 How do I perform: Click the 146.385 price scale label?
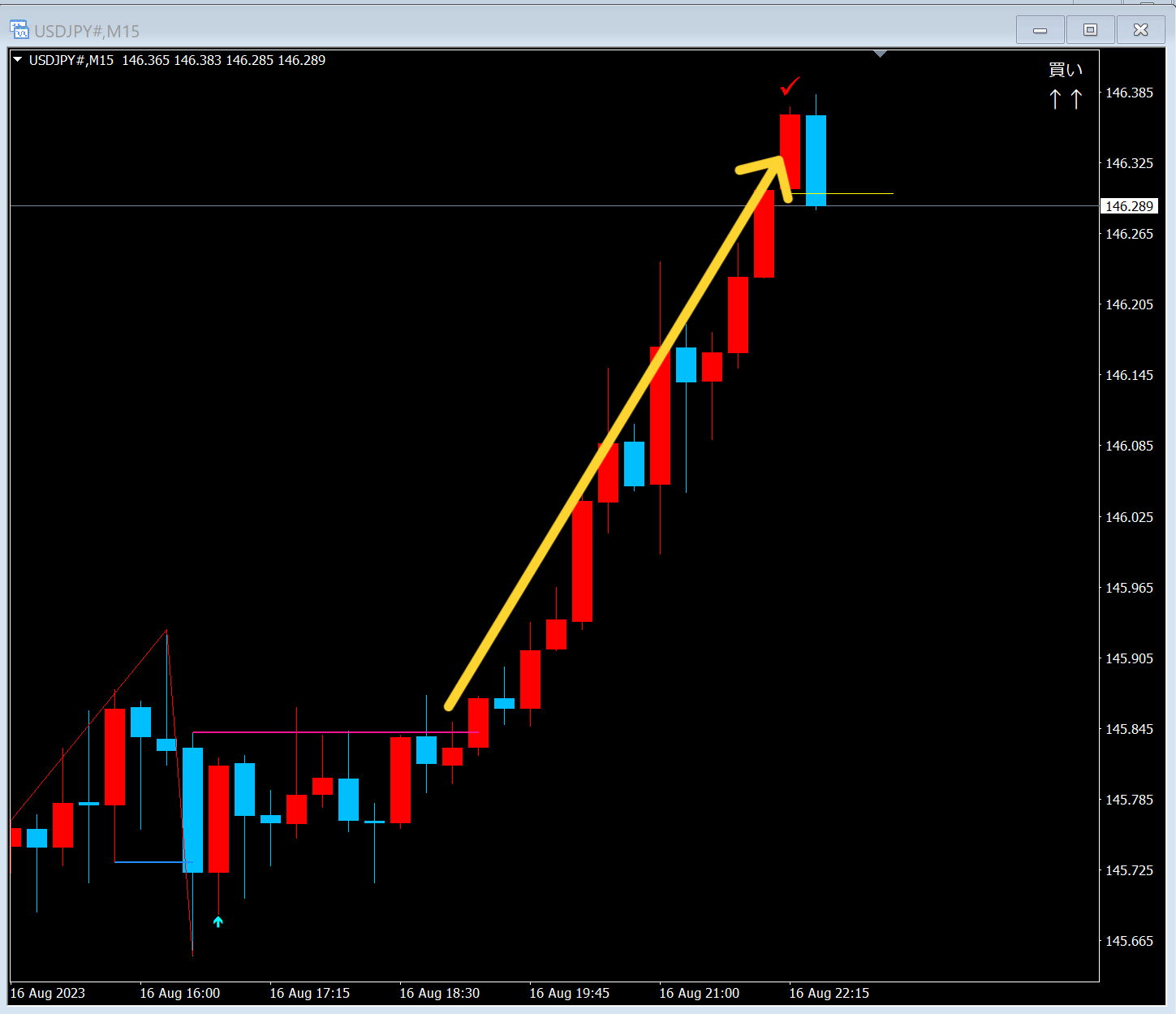(1129, 93)
